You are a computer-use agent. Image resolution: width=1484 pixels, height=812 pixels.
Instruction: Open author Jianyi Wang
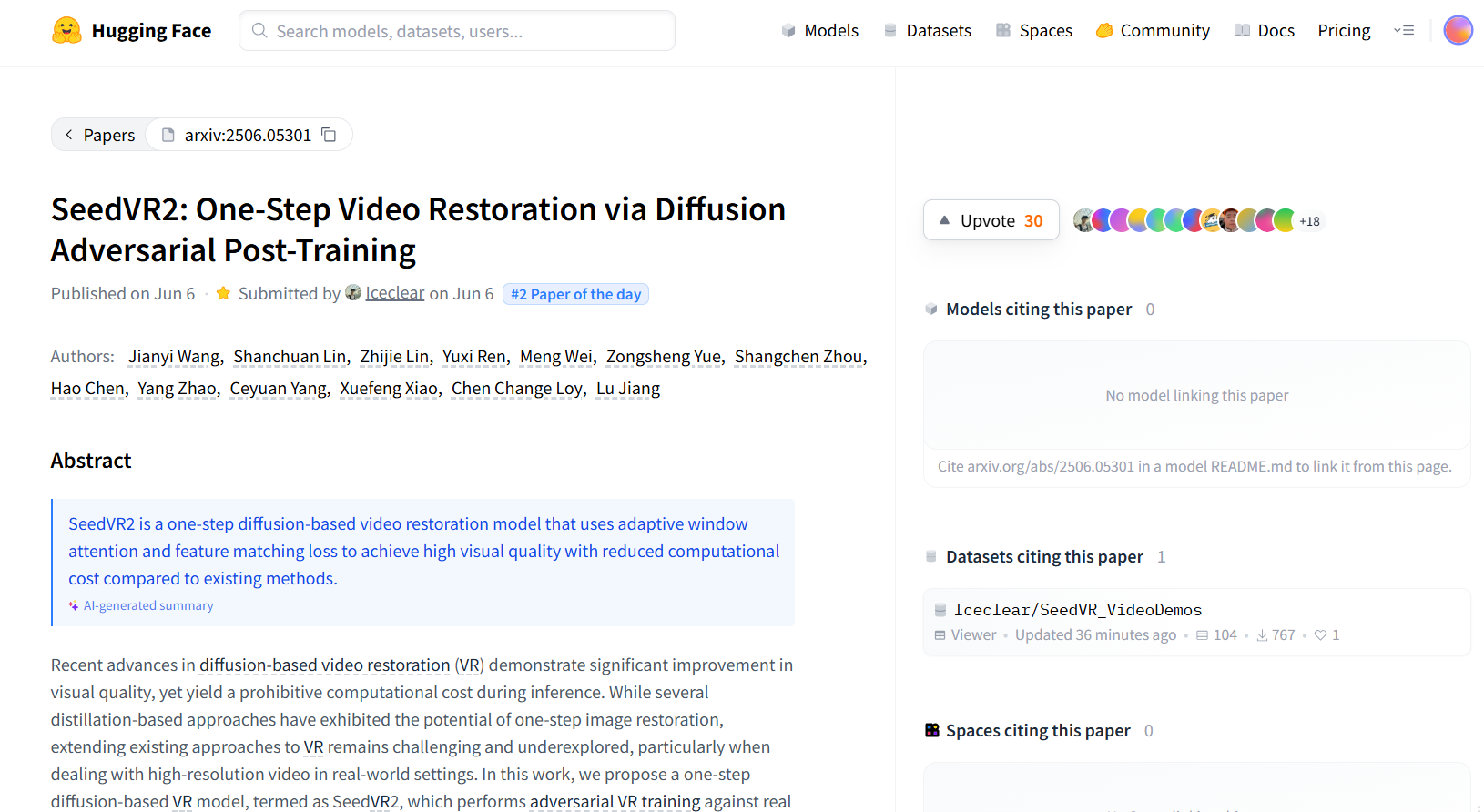(174, 357)
